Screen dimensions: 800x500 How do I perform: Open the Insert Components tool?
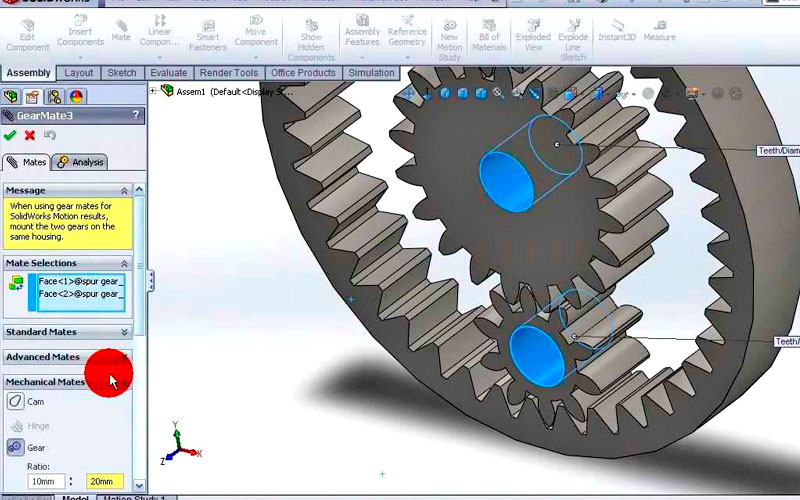pos(80,33)
